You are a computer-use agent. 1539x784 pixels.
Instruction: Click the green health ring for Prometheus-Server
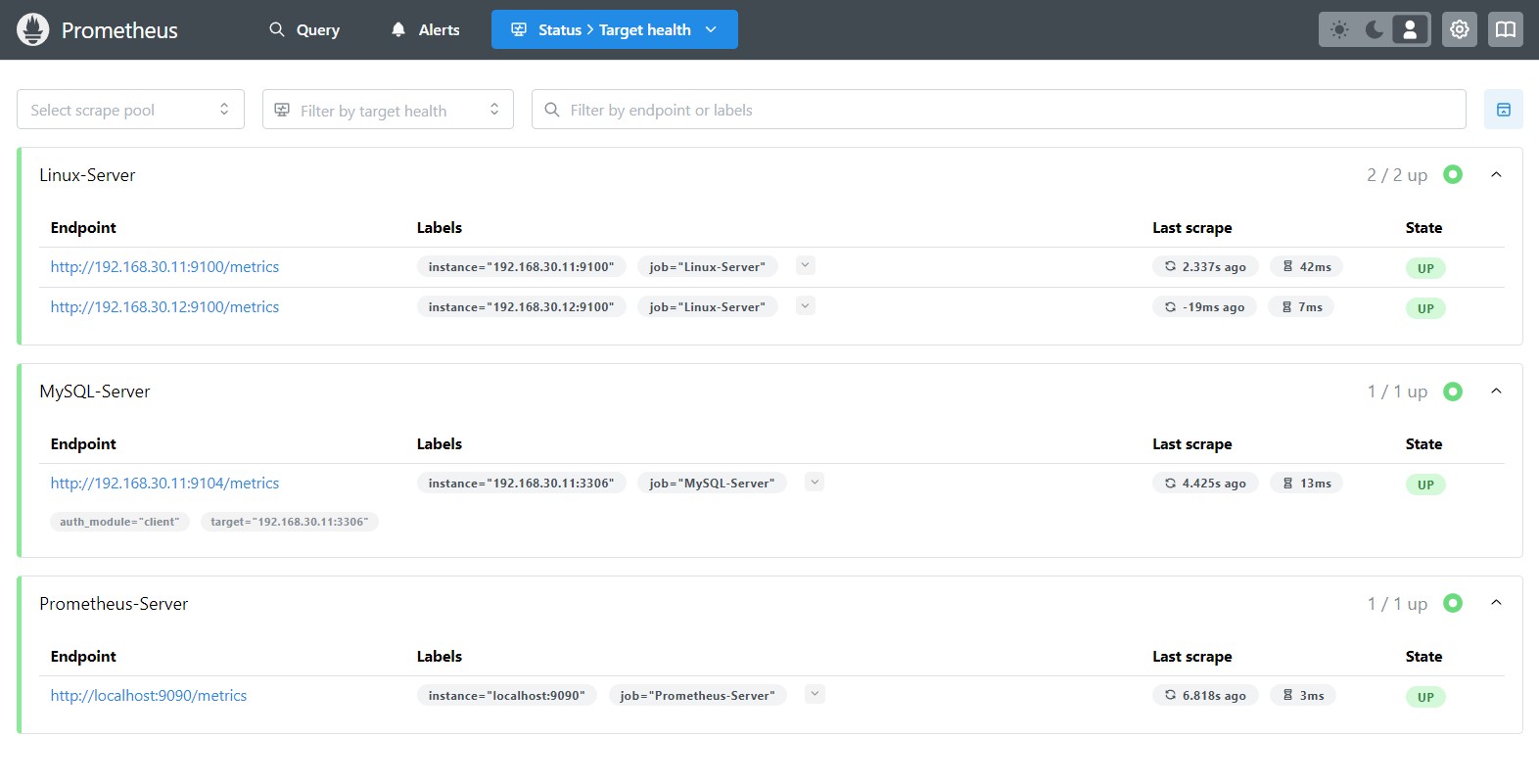[1453, 603]
